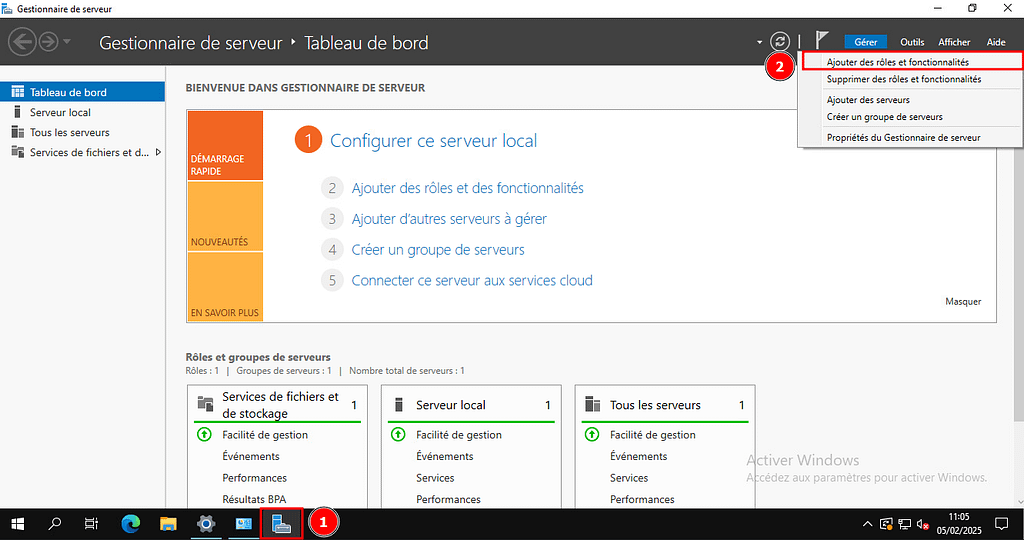Image resolution: width=1024 pixels, height=540 pixels.
Task: Hide welcome panel with Masquer
Action: pos(963,301)
